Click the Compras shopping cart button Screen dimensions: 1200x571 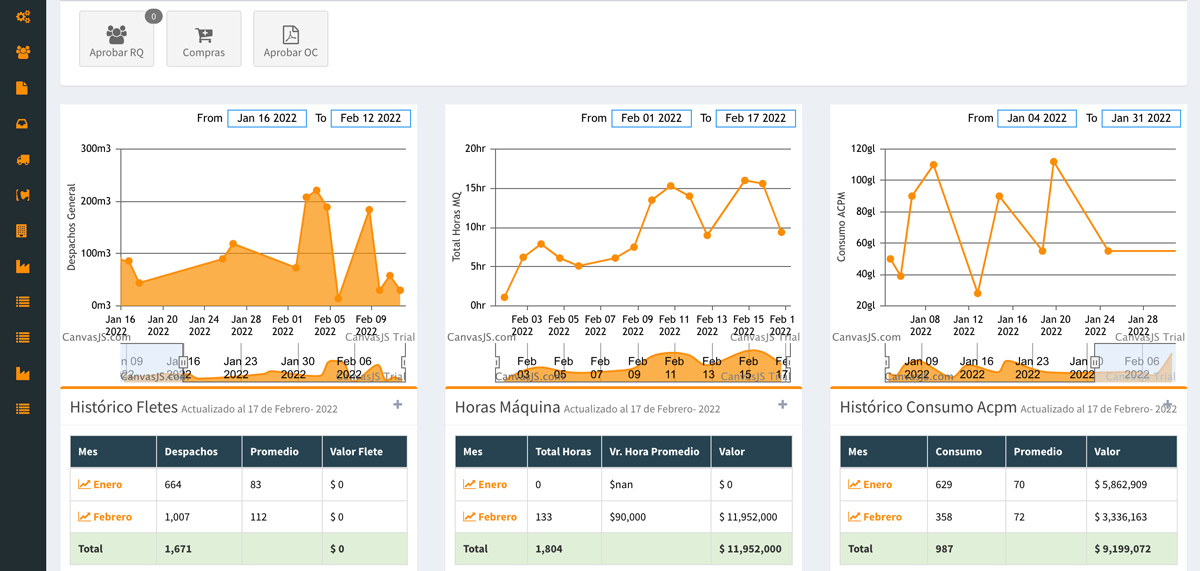[204, 39]
